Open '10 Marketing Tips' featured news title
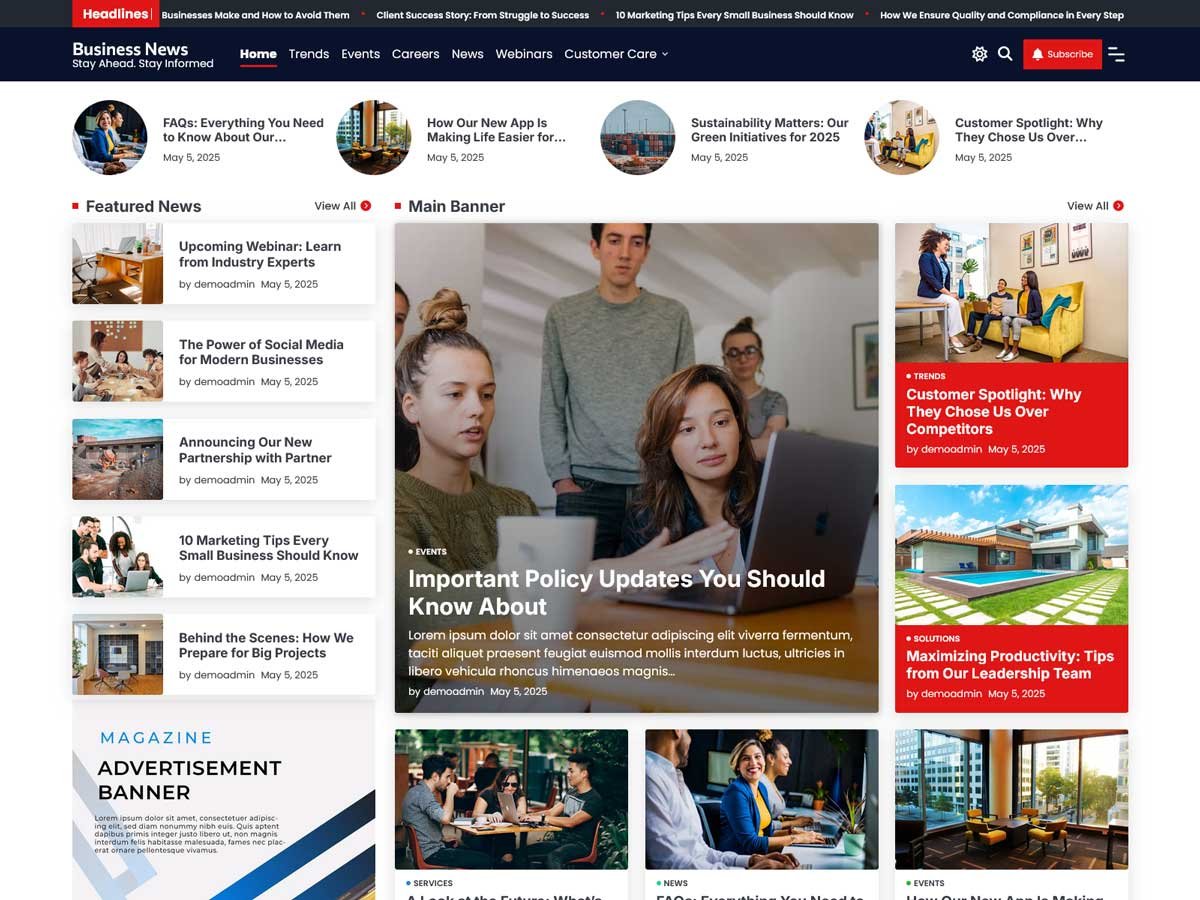 coord(268,548)
